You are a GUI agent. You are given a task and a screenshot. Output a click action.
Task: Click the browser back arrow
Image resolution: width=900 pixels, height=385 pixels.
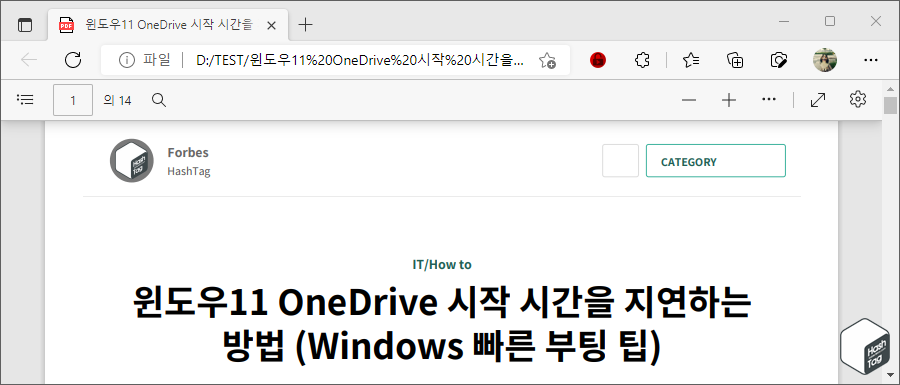pyautogui.click(x=29, y=60)
